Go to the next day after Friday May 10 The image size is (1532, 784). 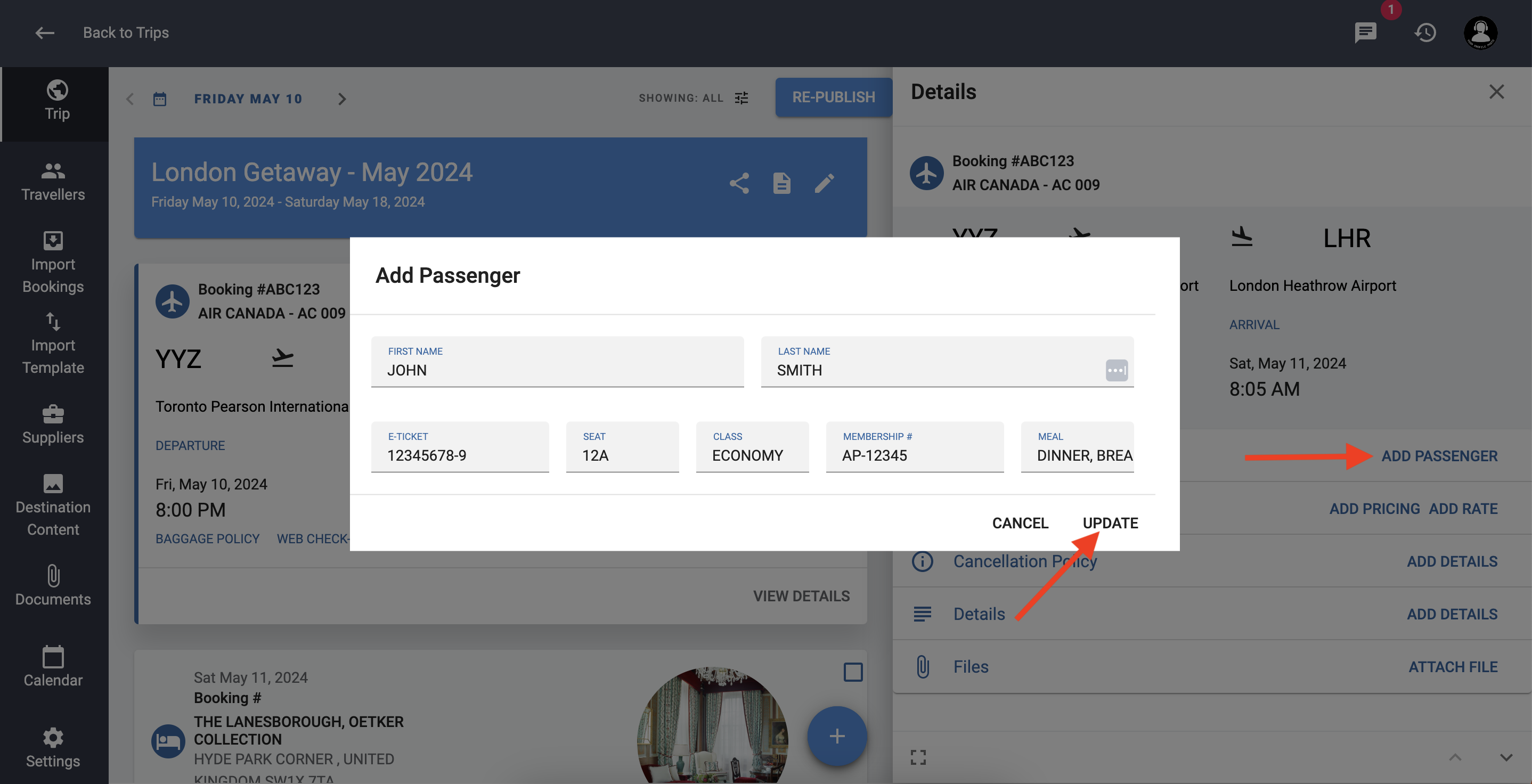click(341, 99)
